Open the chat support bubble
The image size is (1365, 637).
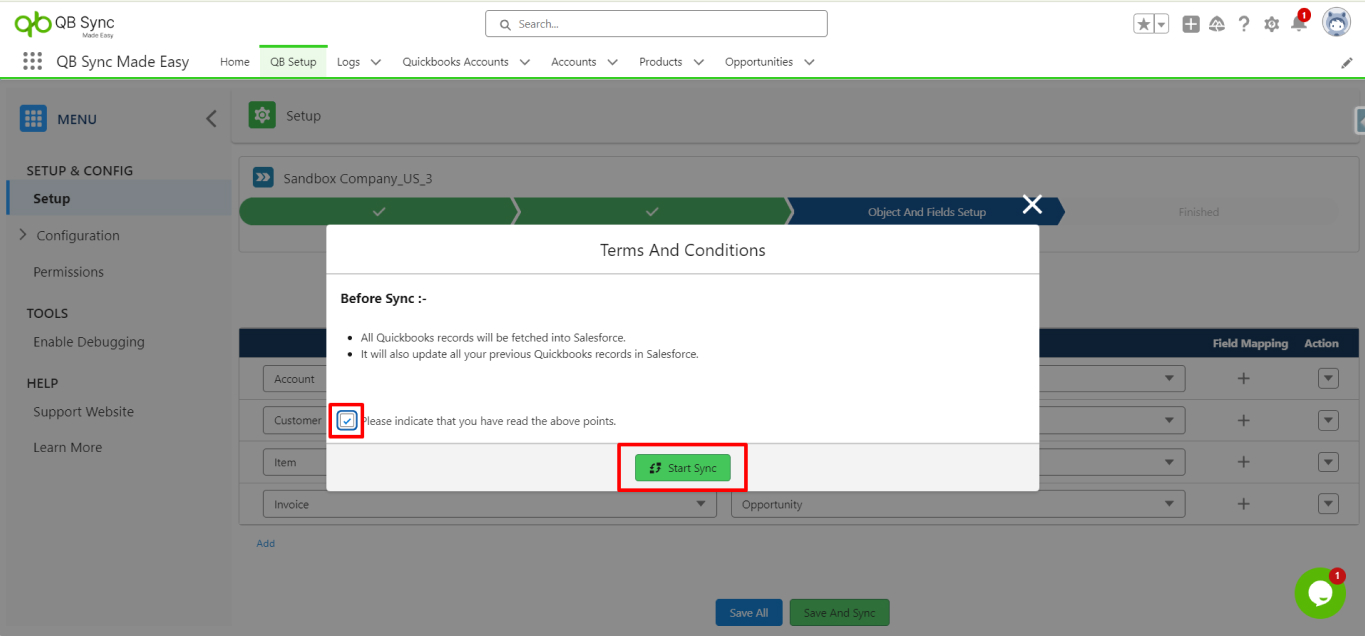[x=1319, y=593]
